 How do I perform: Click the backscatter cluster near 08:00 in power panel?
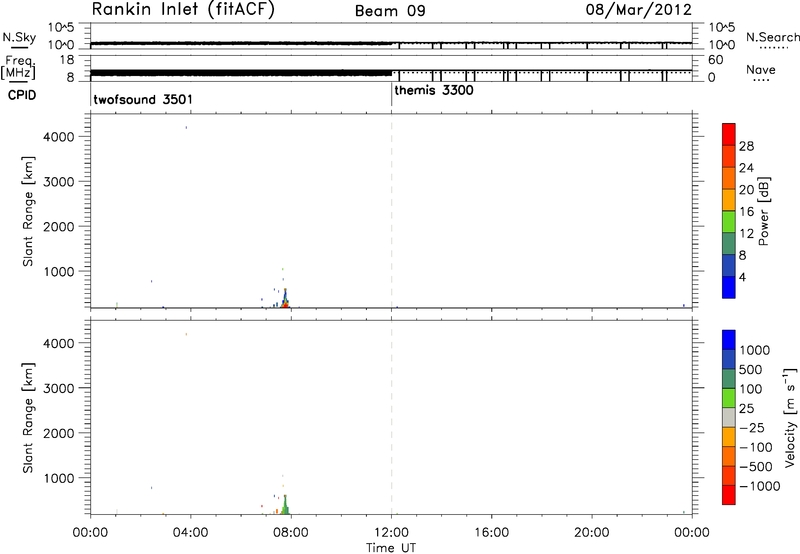coord(285,298)
